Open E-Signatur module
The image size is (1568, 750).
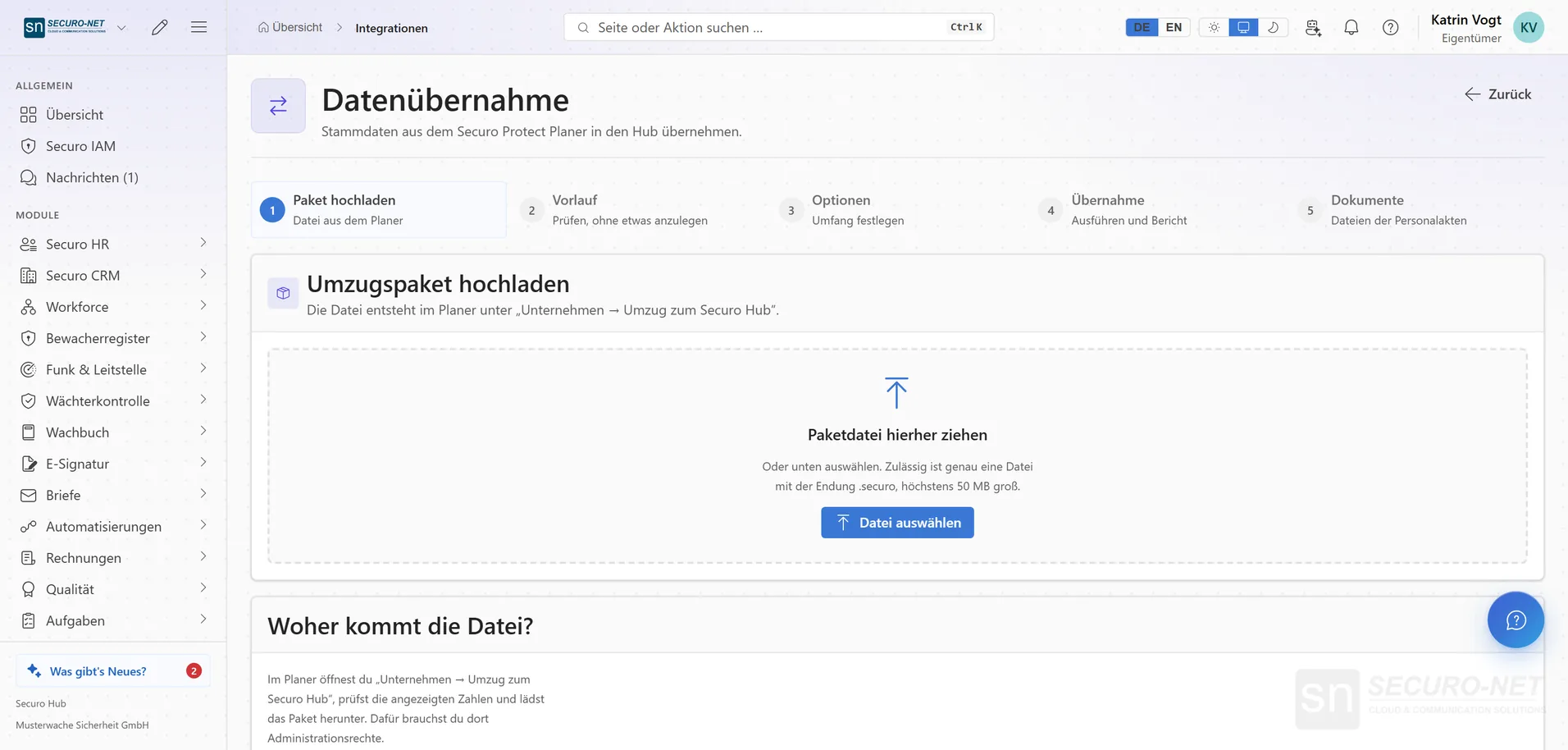(x=113, y=464)
